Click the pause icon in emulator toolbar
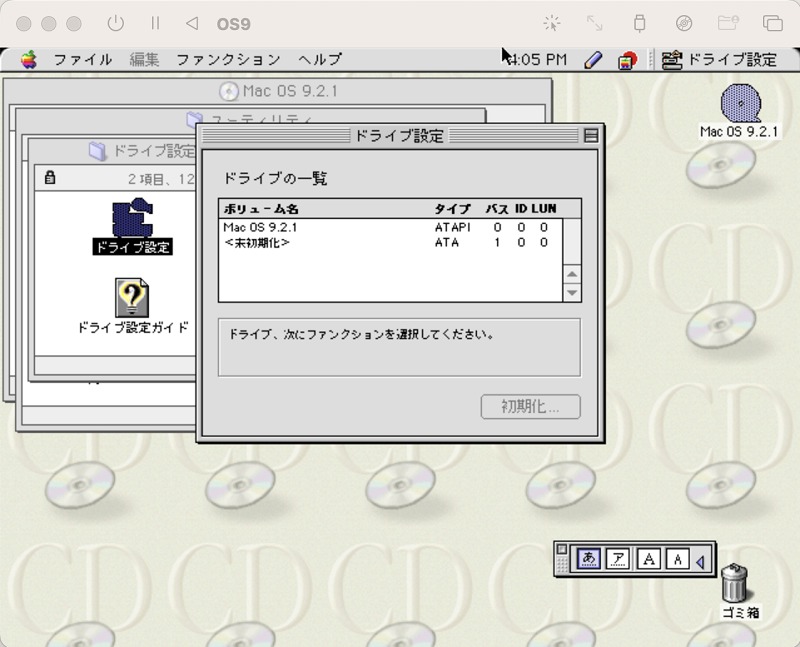The height and width of the screenshot is (647, 800). click(x=155, y=23)
